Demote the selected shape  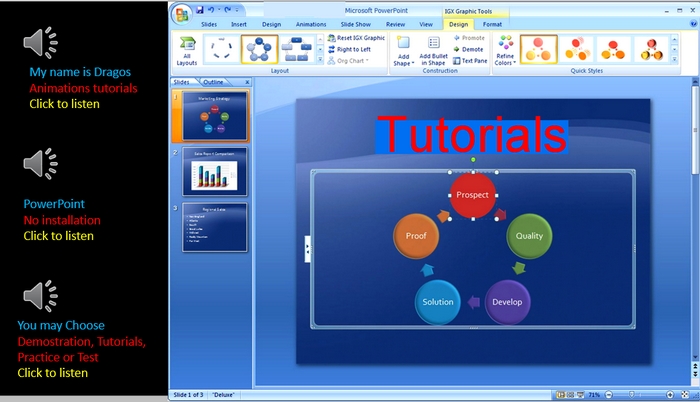pyautogui.click(x=468, y=49)
